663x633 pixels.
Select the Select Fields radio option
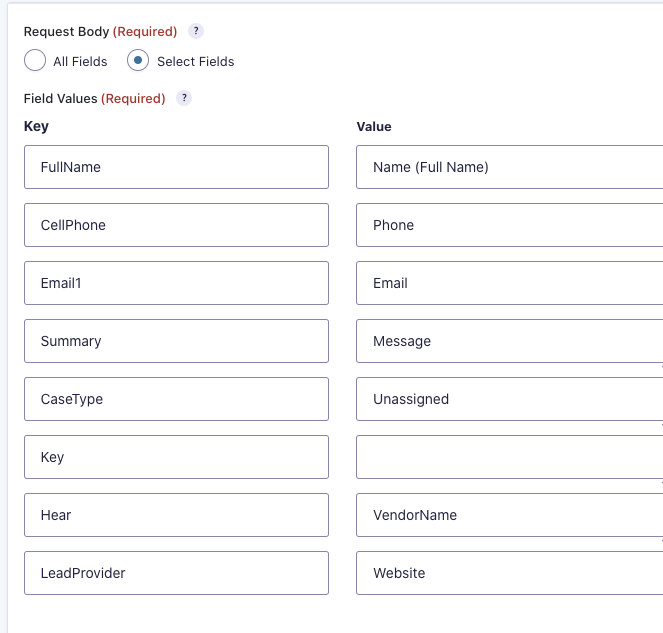point(138,60)
